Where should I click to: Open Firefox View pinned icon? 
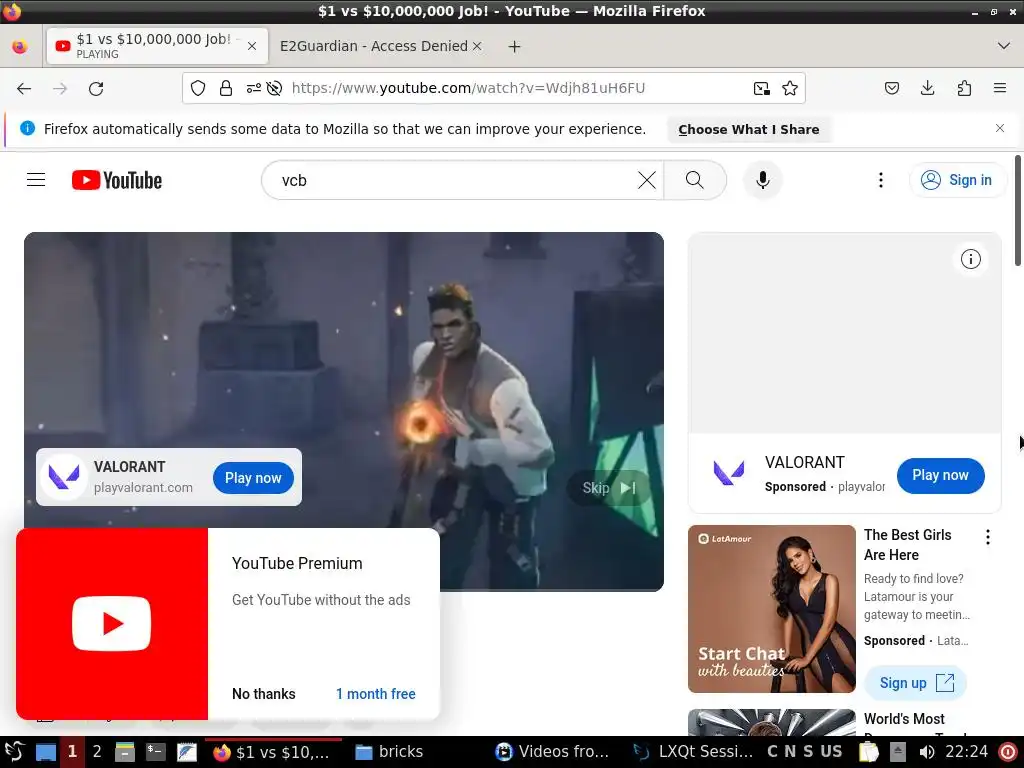tap(20, 46)
